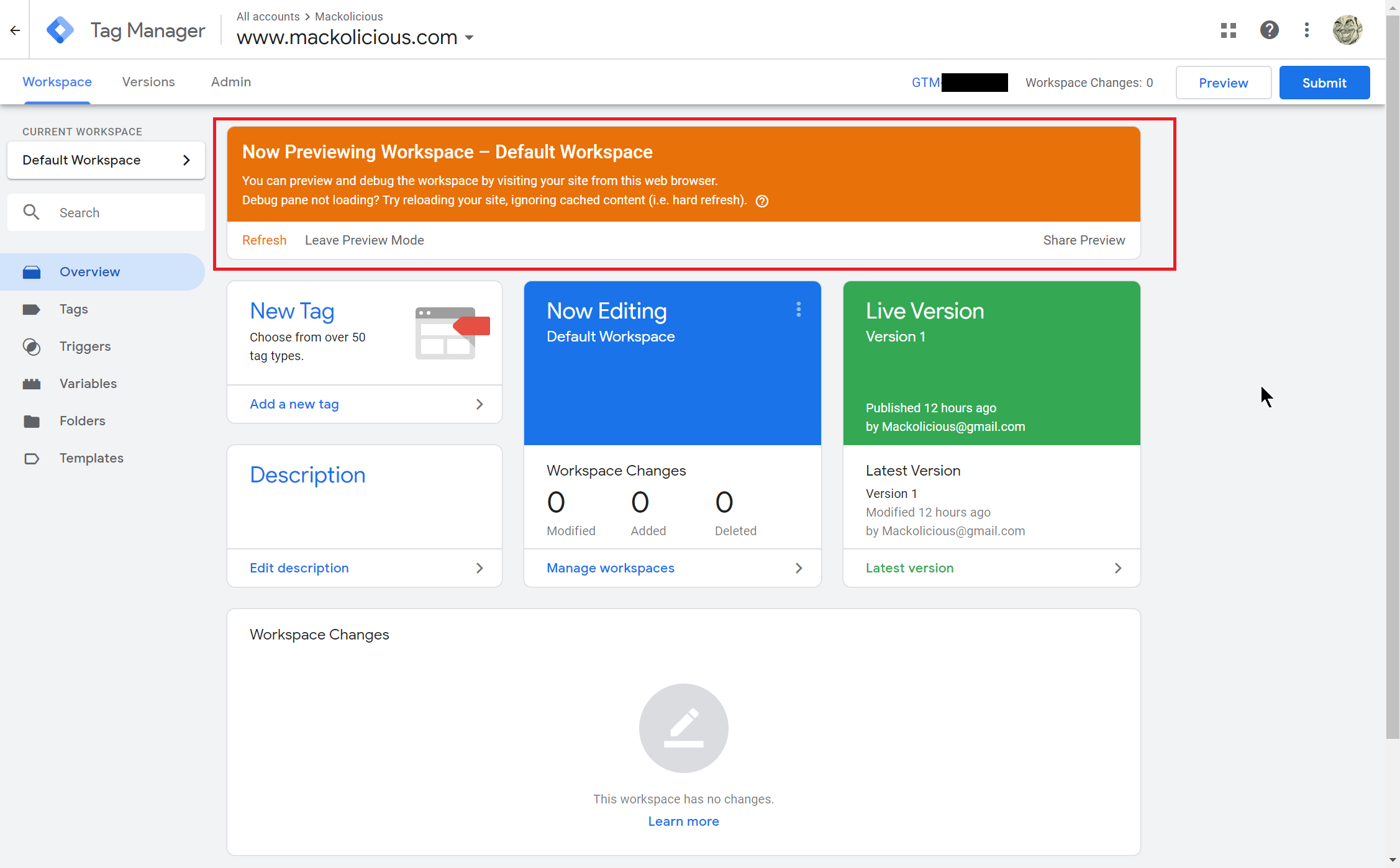Viewport: 1400px width, 868px height.
Task: Click the Mackolicious breadcrumb
Action: click(348, 17)
